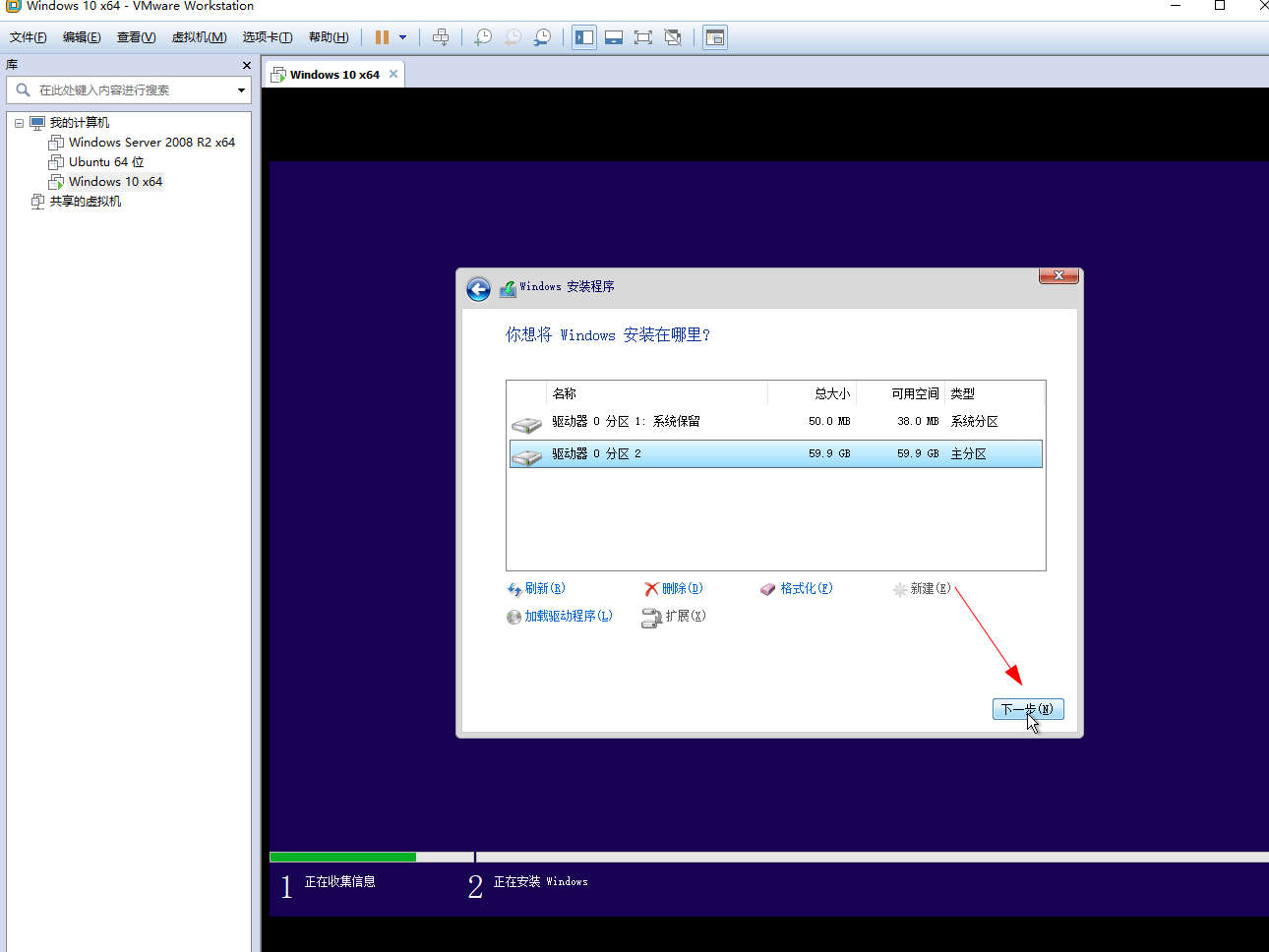Click the pause virtual machine icon
Viewport: 1269px width, 952px height.
coord(382,37)
